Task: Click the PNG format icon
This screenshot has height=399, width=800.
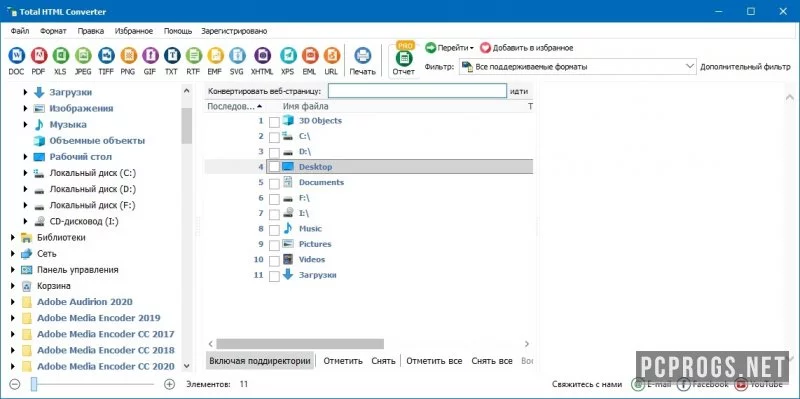Action: pos(128,55)
